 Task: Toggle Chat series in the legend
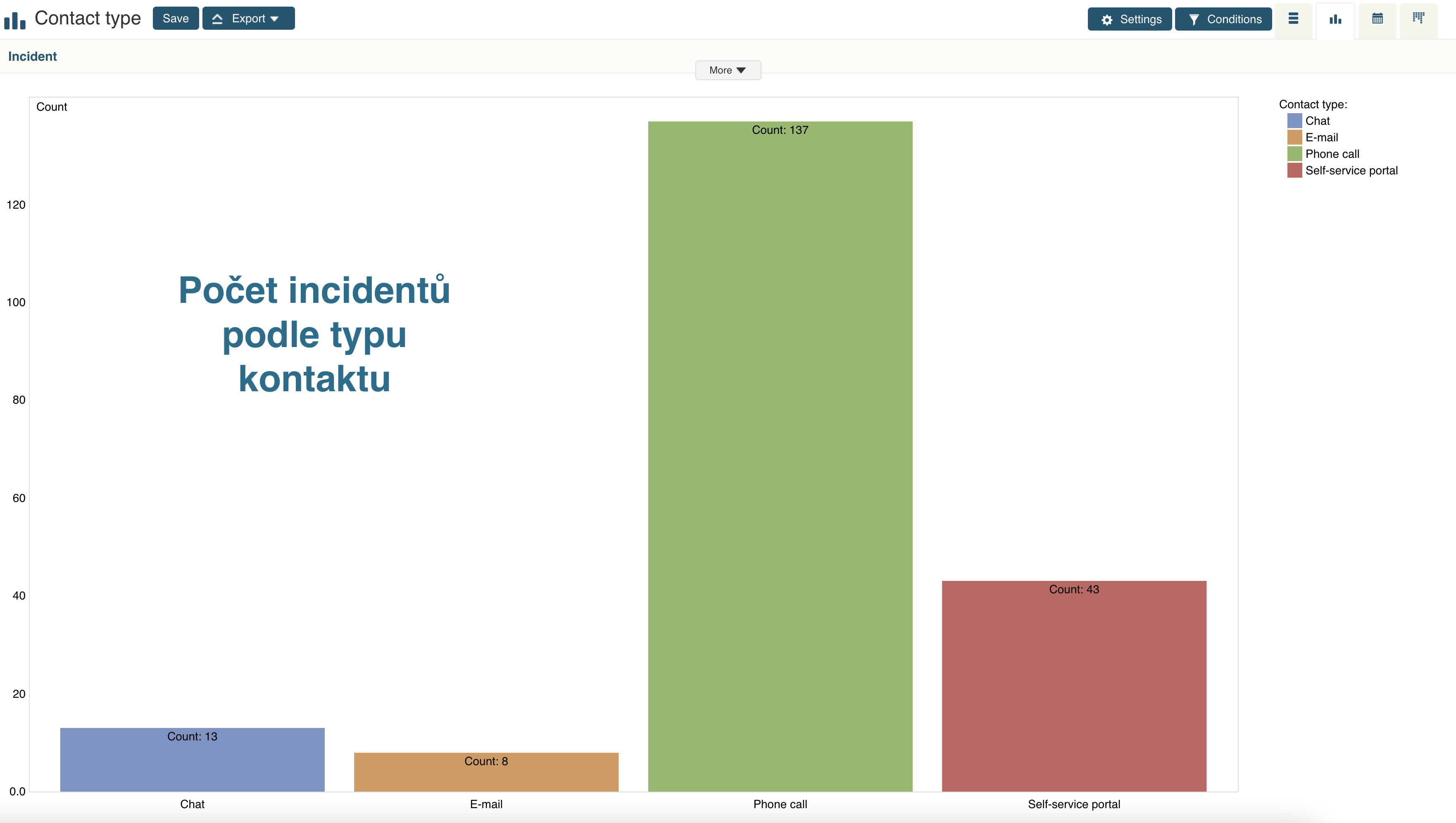click(1317, 121)
